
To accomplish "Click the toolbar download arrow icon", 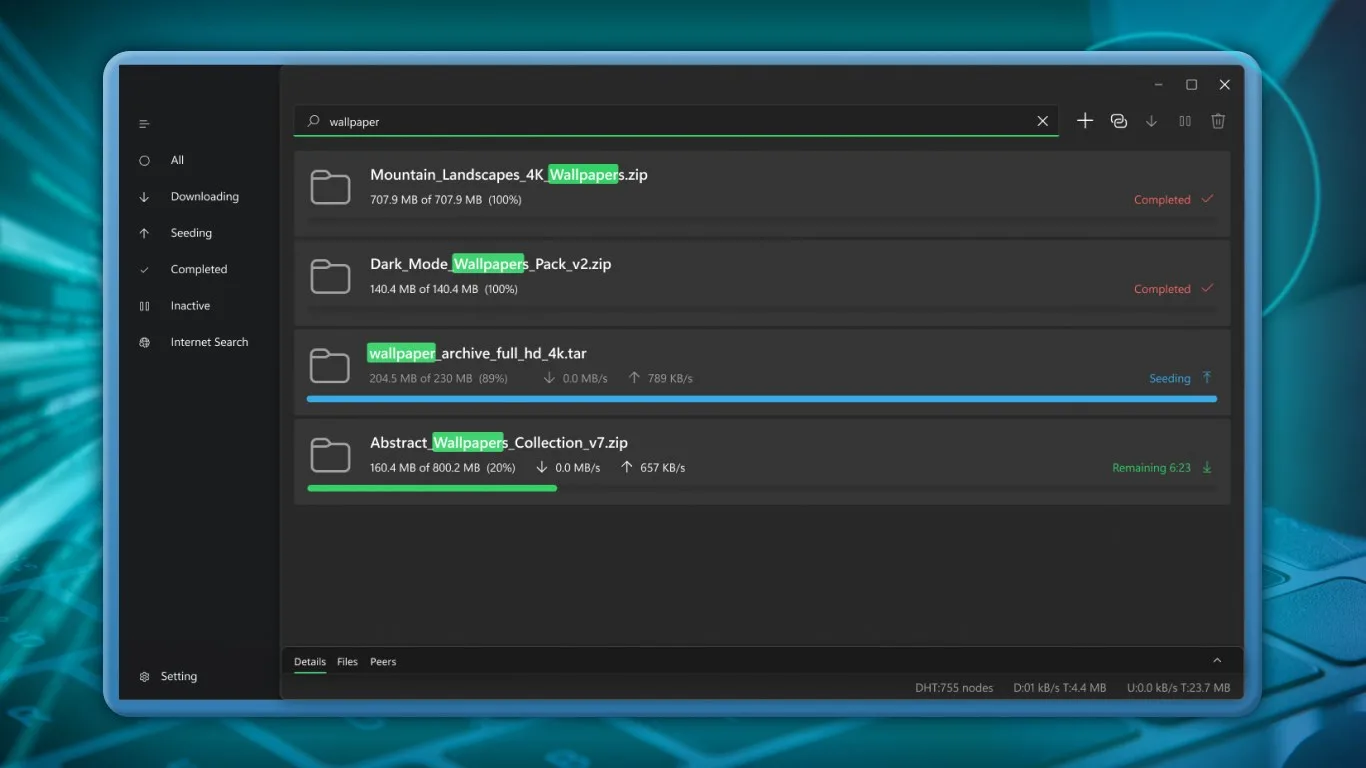I will [1152, 121].
